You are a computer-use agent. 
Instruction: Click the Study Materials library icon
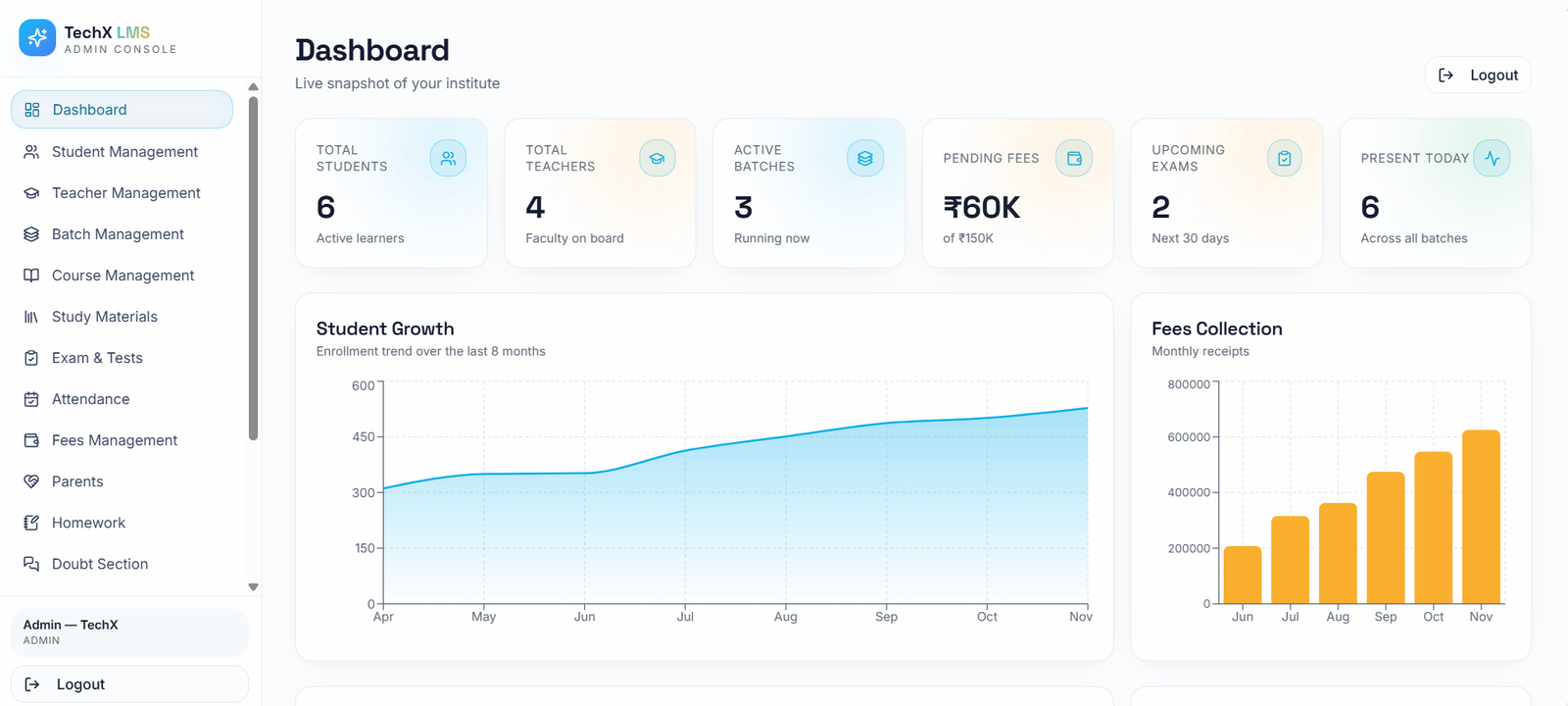tap(31, 317)
